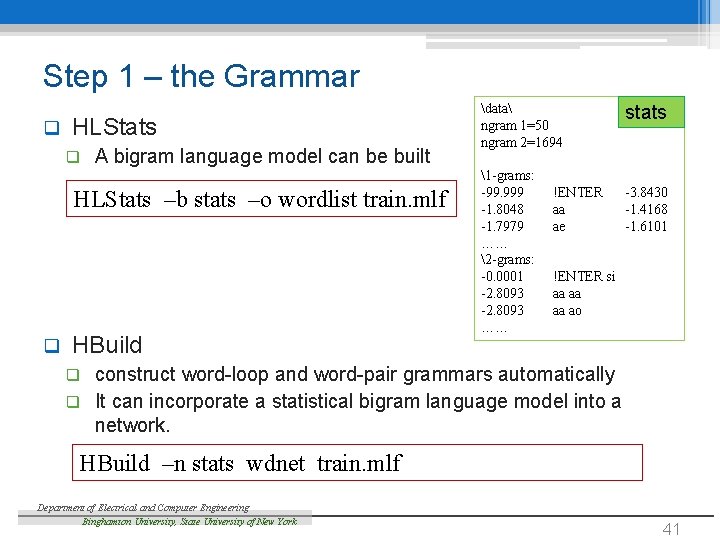720x540 pixels.
Task: Click the value "-1.4168"
Action: click(x=646, y=209)
